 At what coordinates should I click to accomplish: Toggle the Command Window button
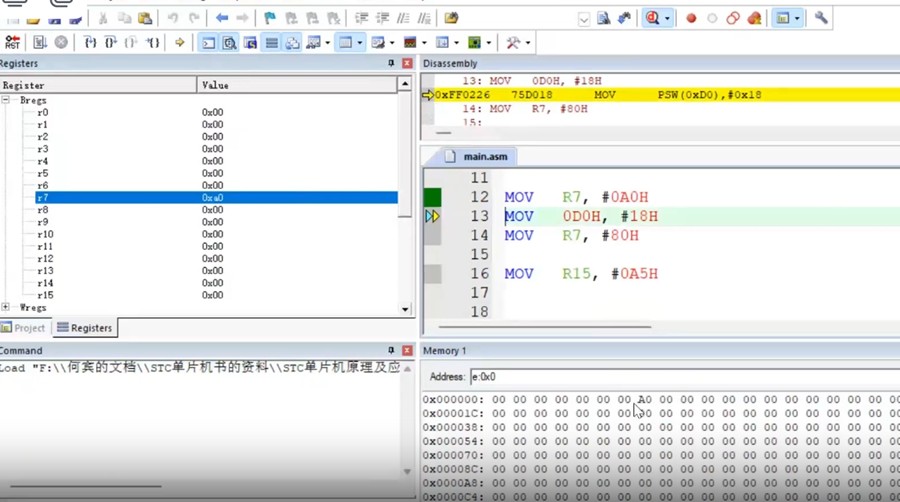coord(208,42)
